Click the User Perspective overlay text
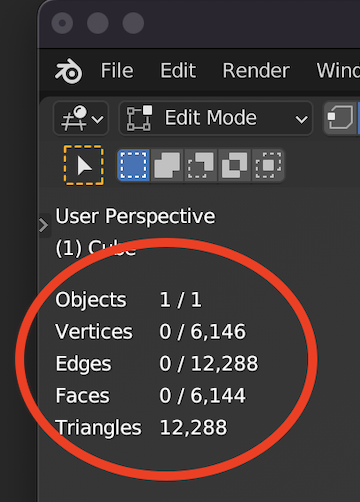Viewport: 360px width, 502px height. [135, 216]
